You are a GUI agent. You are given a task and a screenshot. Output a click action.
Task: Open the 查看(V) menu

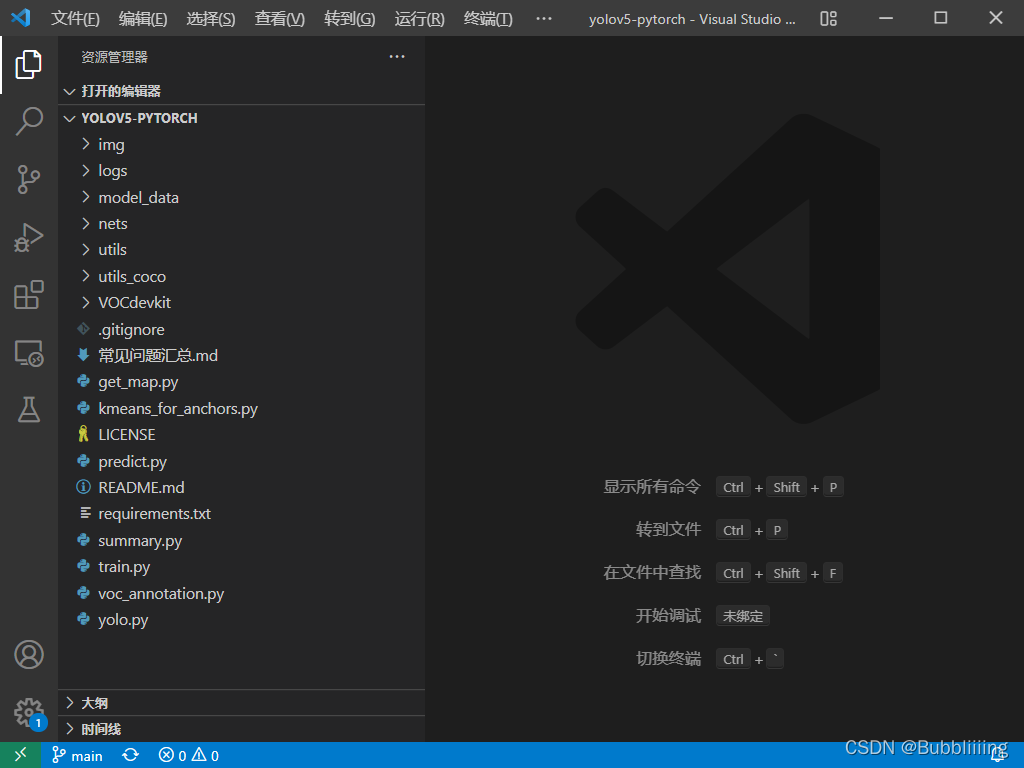[x=280, y=19]
